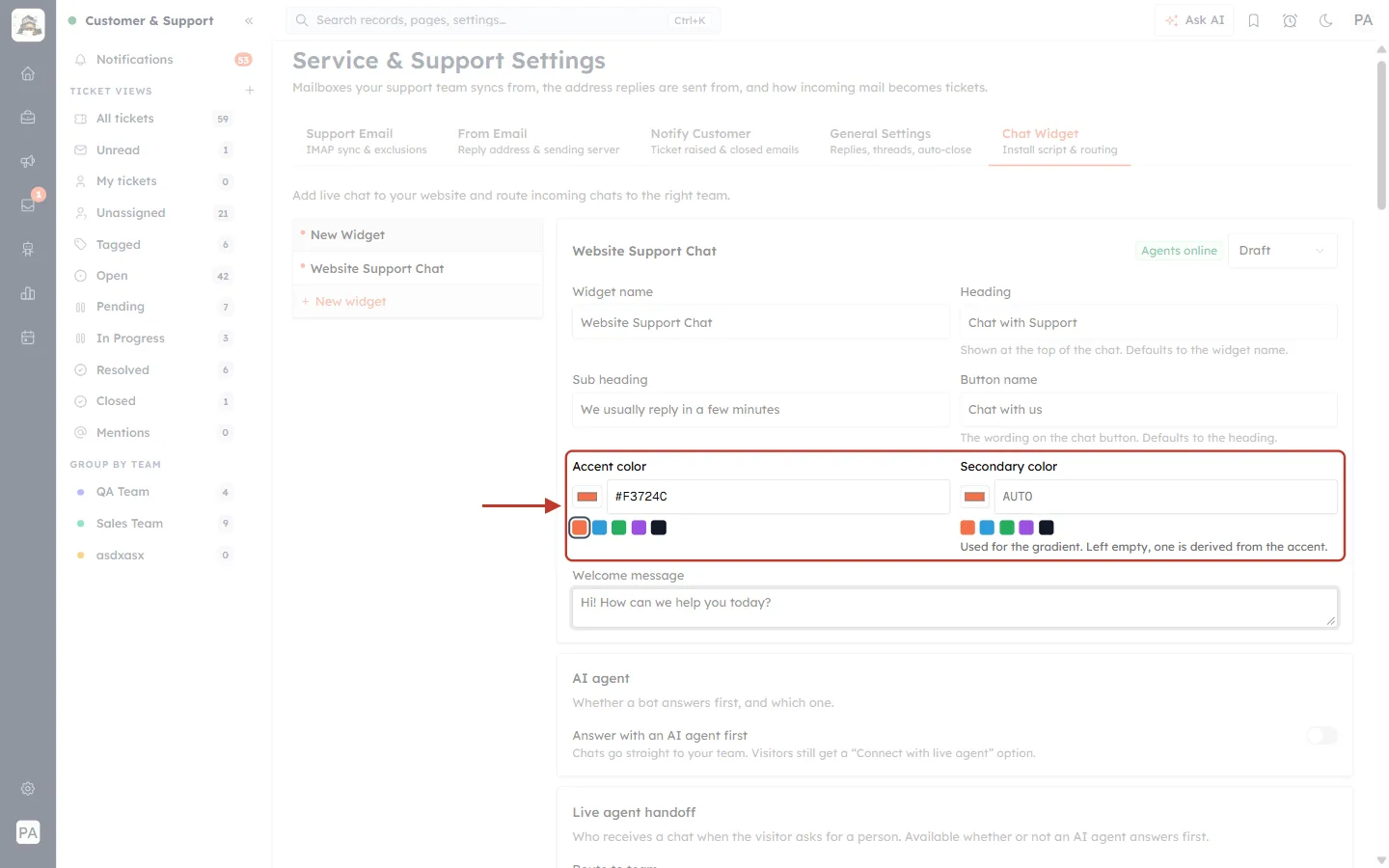Focus the search records field

point(503,20)
